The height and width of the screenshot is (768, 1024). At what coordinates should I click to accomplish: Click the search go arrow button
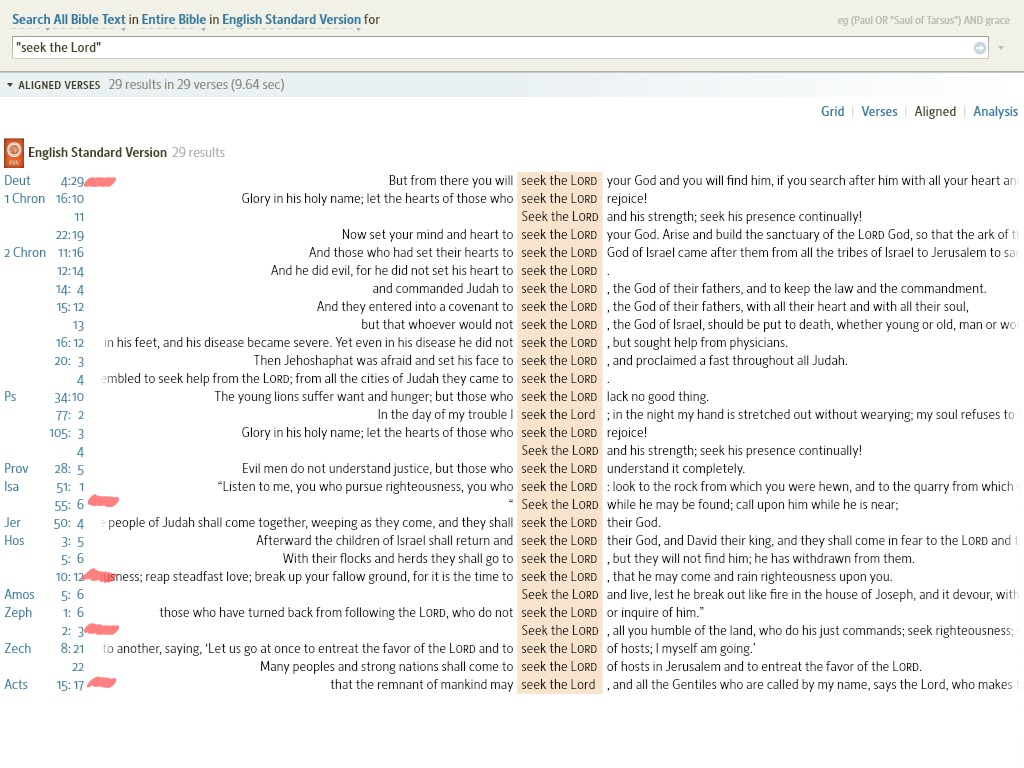[x=980, y=48]
